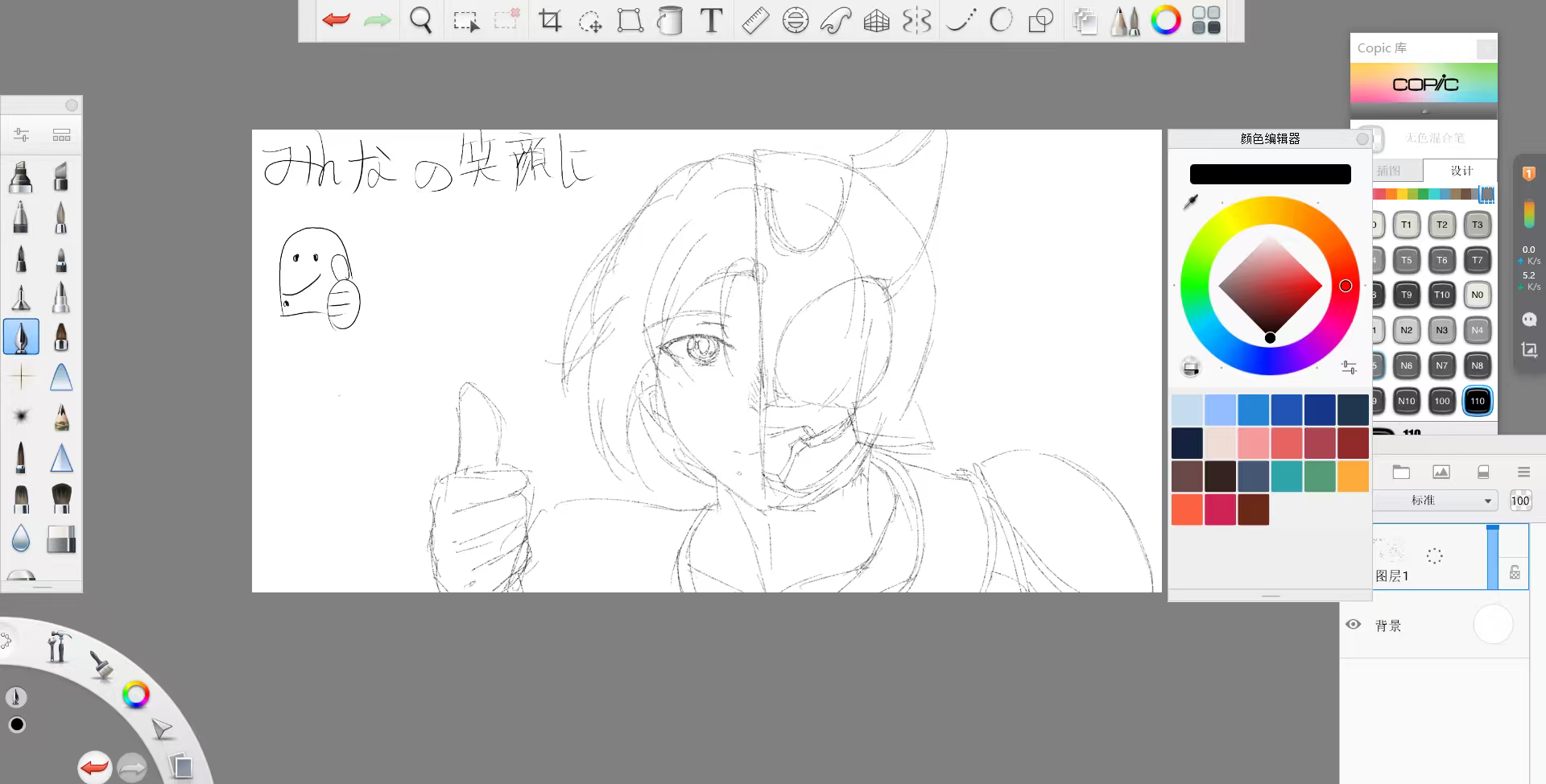
Task: Switch to the 插图 tab
Action: point(1391,171)
